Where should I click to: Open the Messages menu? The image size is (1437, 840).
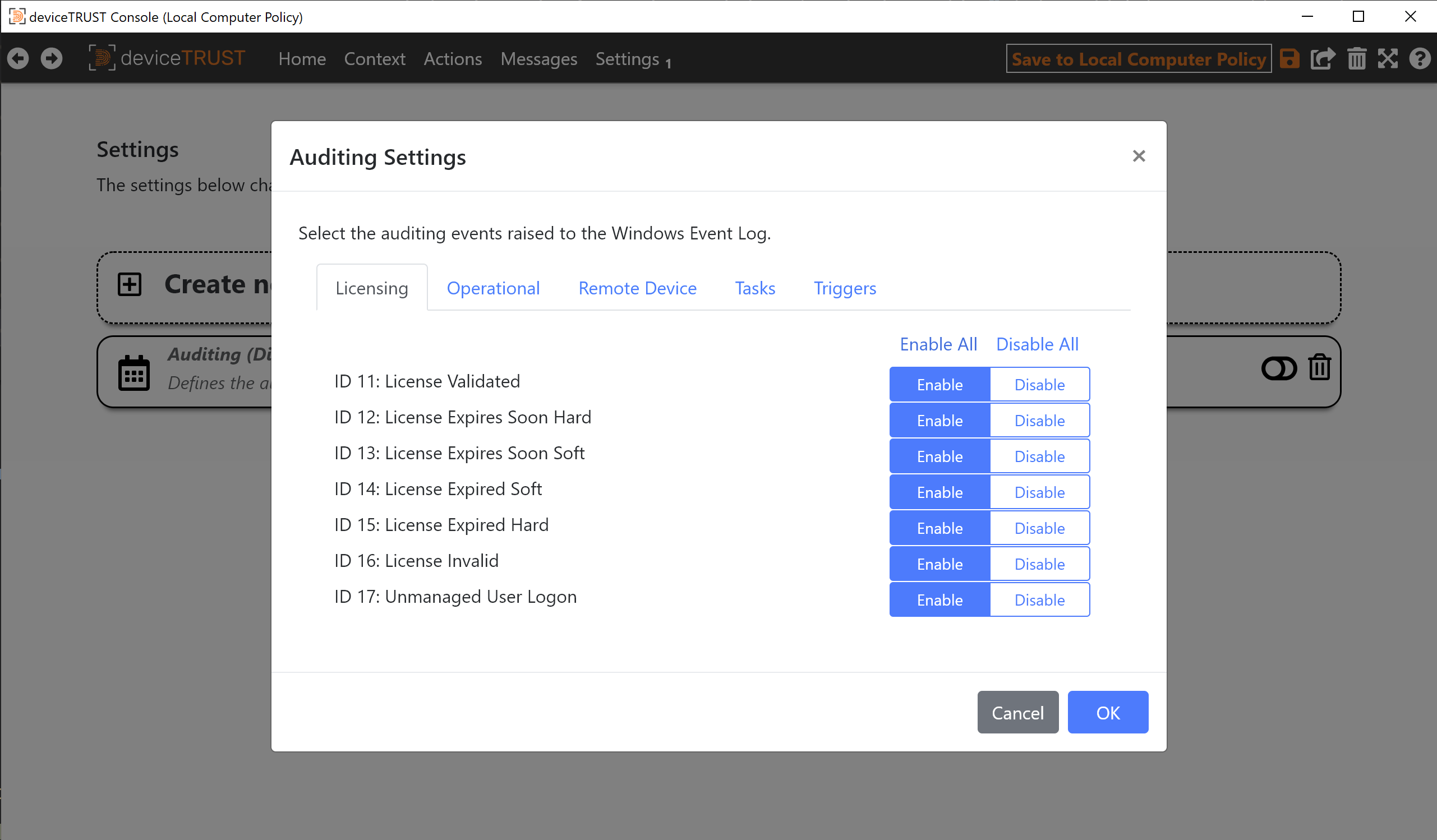tap(538, 59)
